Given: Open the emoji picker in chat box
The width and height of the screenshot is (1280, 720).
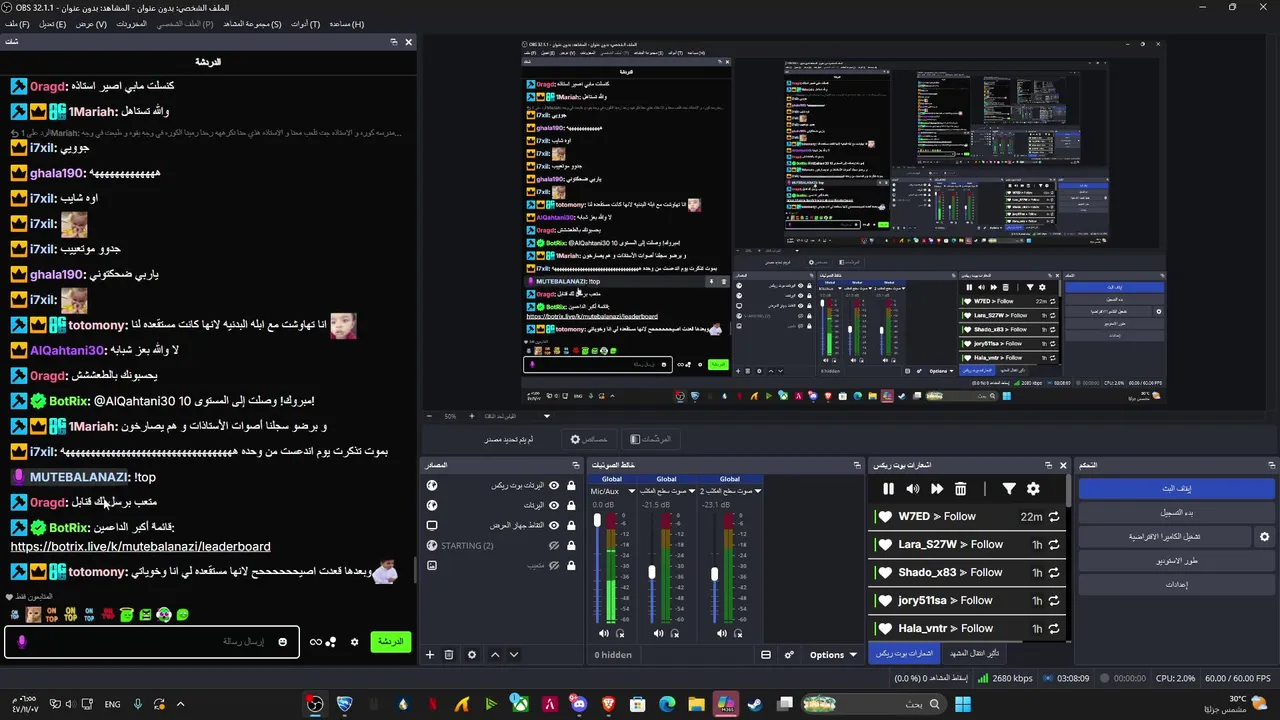Looking at the screenshot, I should (x=283, y=642).
